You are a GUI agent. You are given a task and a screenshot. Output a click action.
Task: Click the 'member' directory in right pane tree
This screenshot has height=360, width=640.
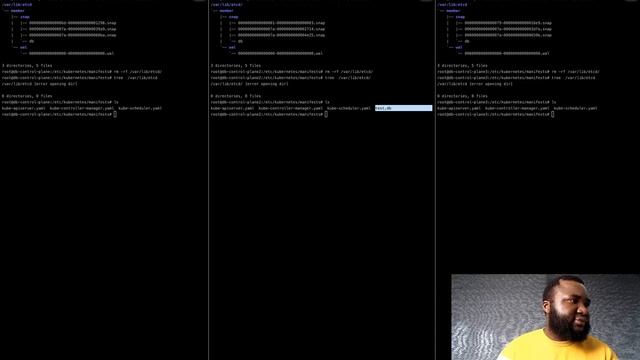453,11
